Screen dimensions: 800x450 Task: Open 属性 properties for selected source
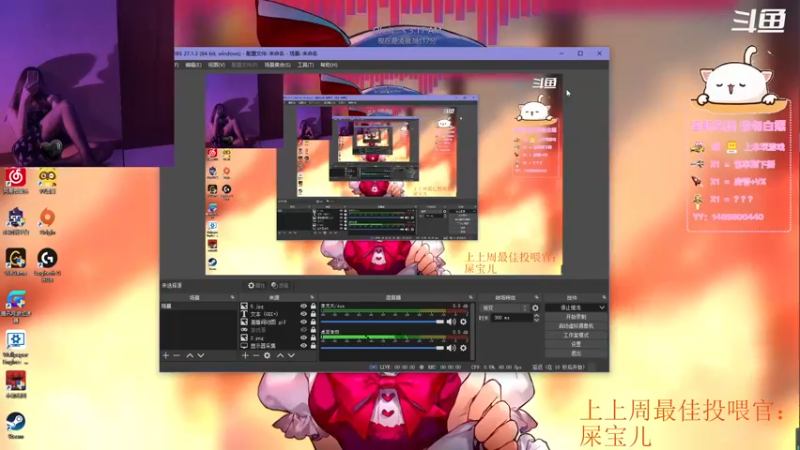click(x=257, y=285)
